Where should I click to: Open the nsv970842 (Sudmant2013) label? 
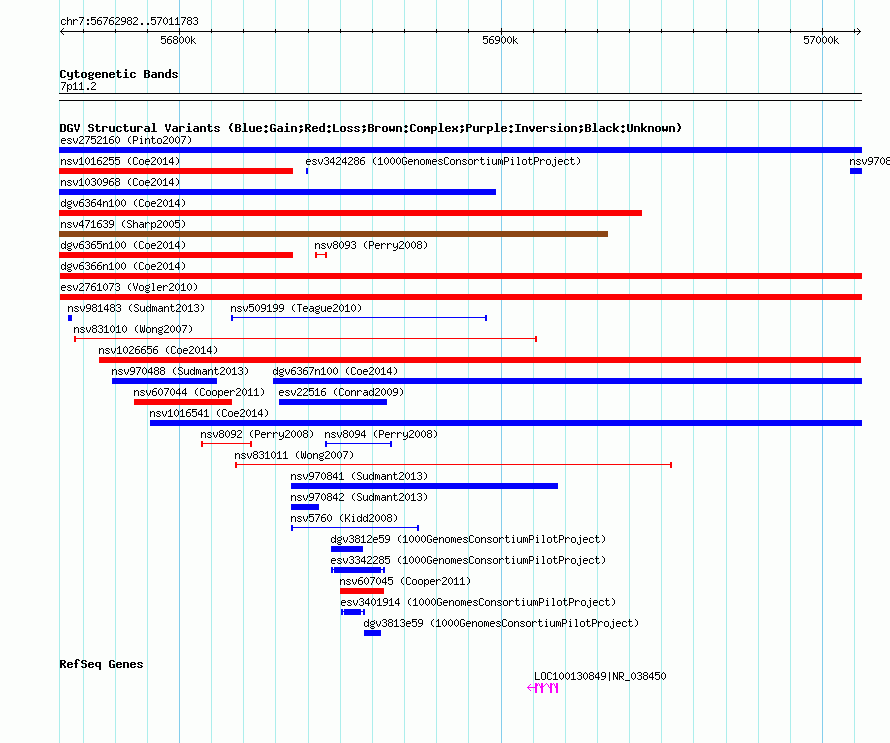[359, 497]
